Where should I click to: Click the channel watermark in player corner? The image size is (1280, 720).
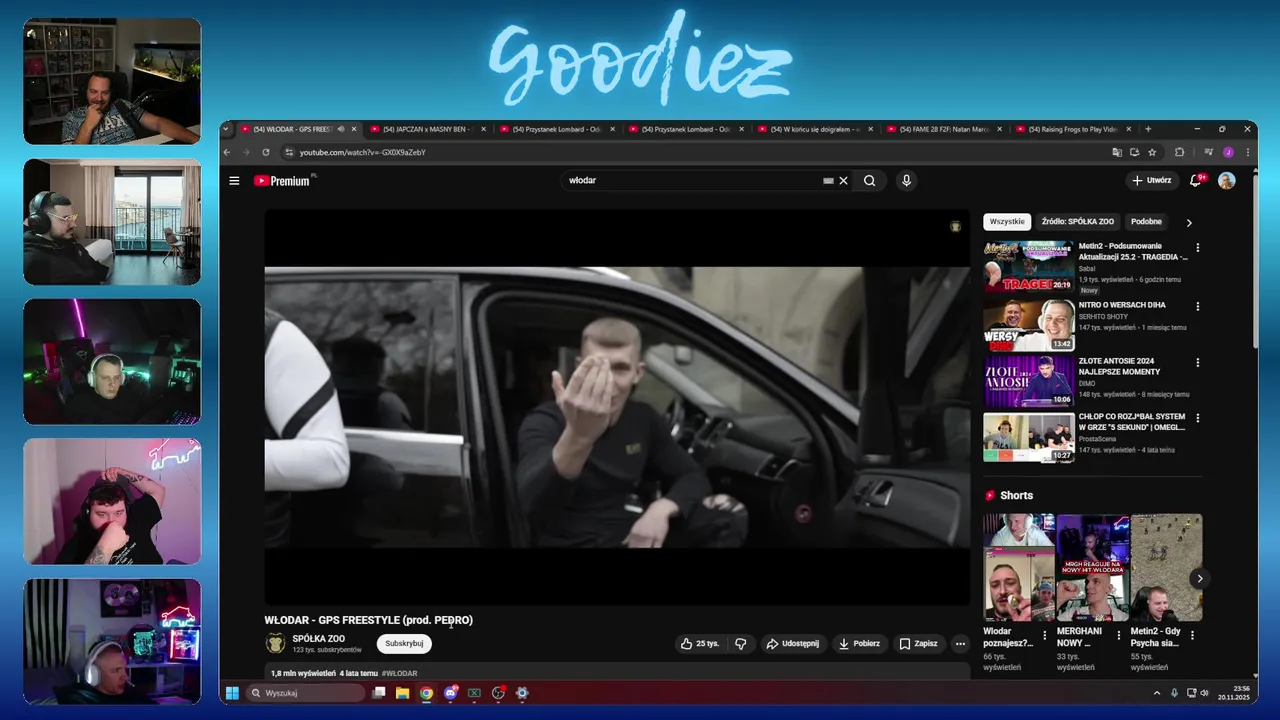coord(955,227)
